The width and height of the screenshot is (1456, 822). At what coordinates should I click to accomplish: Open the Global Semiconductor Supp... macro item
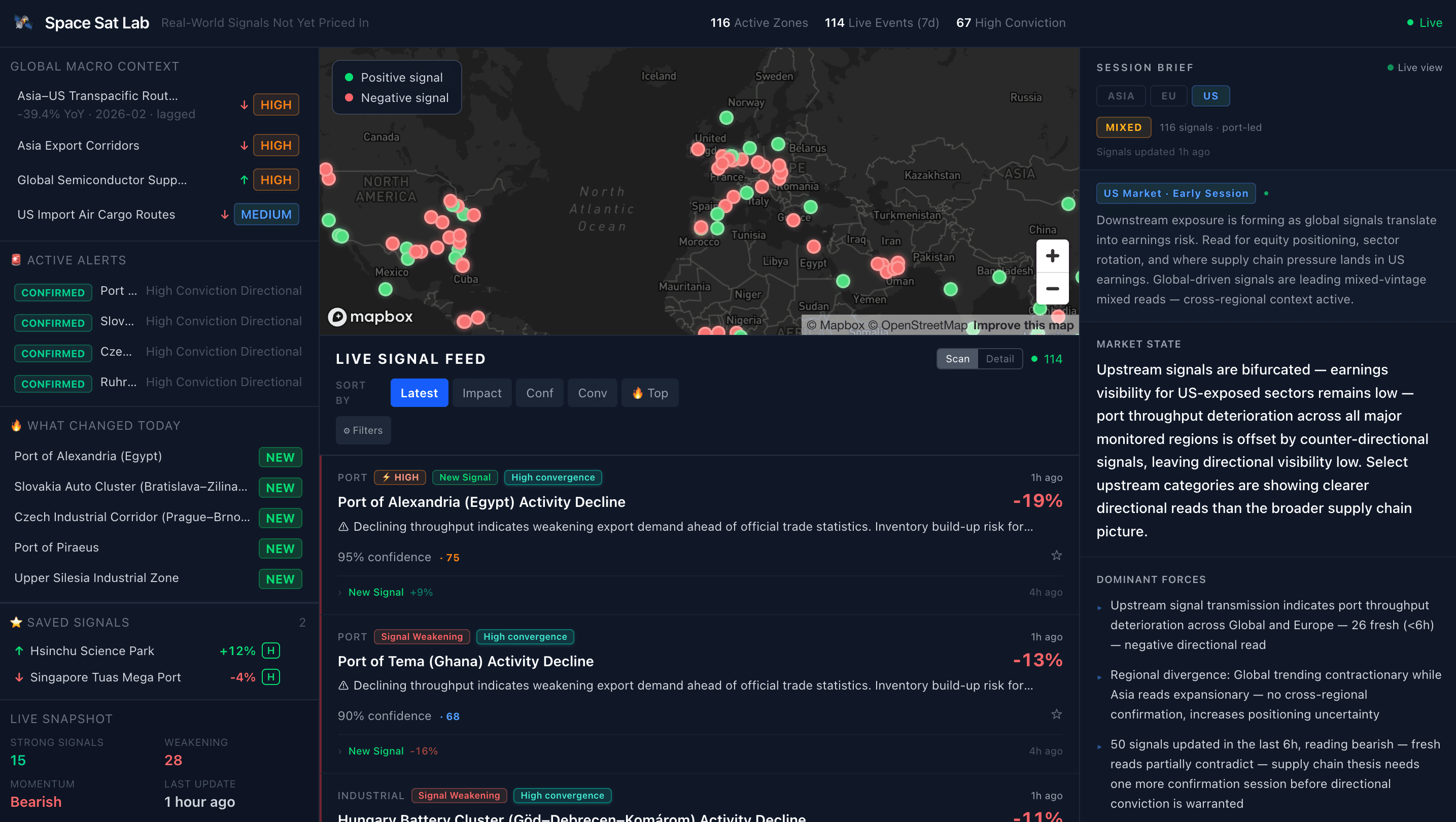158,180
